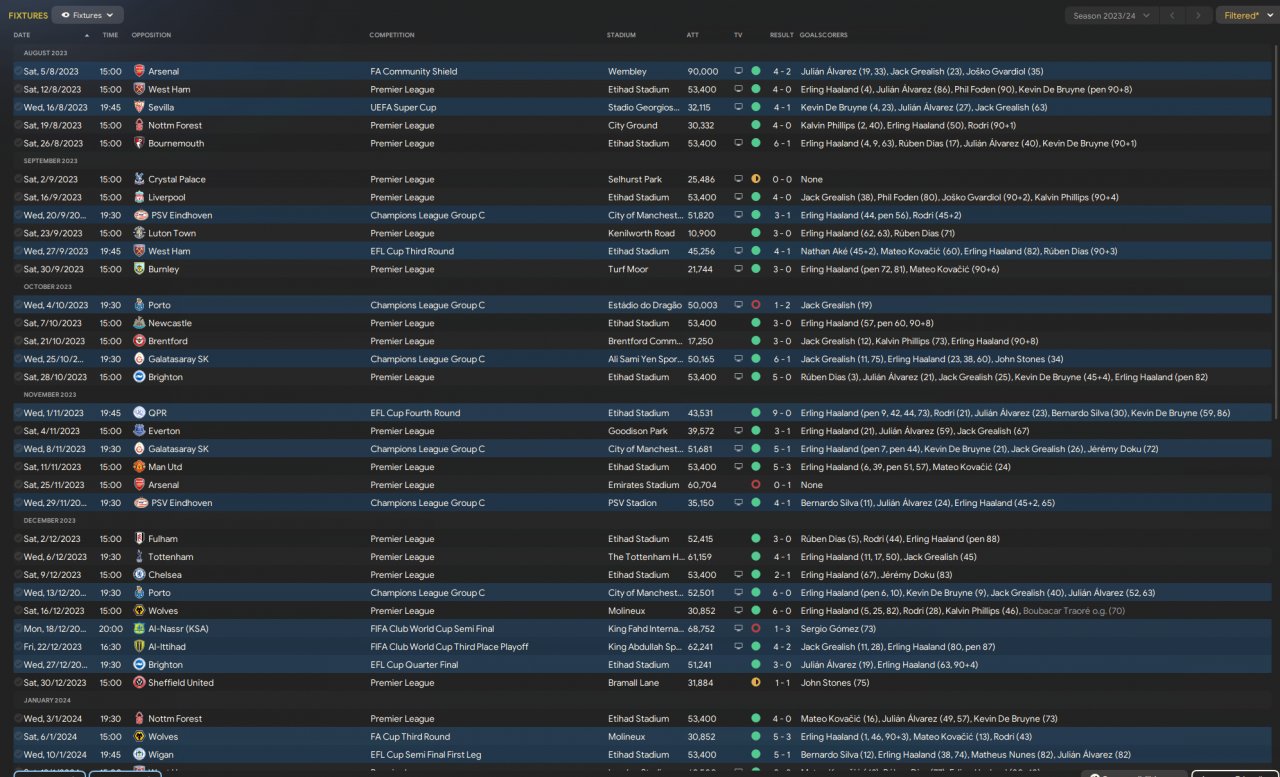Click the TV icon on the Man Utd row
1280x777 pixels.
[x=739, y=468]
